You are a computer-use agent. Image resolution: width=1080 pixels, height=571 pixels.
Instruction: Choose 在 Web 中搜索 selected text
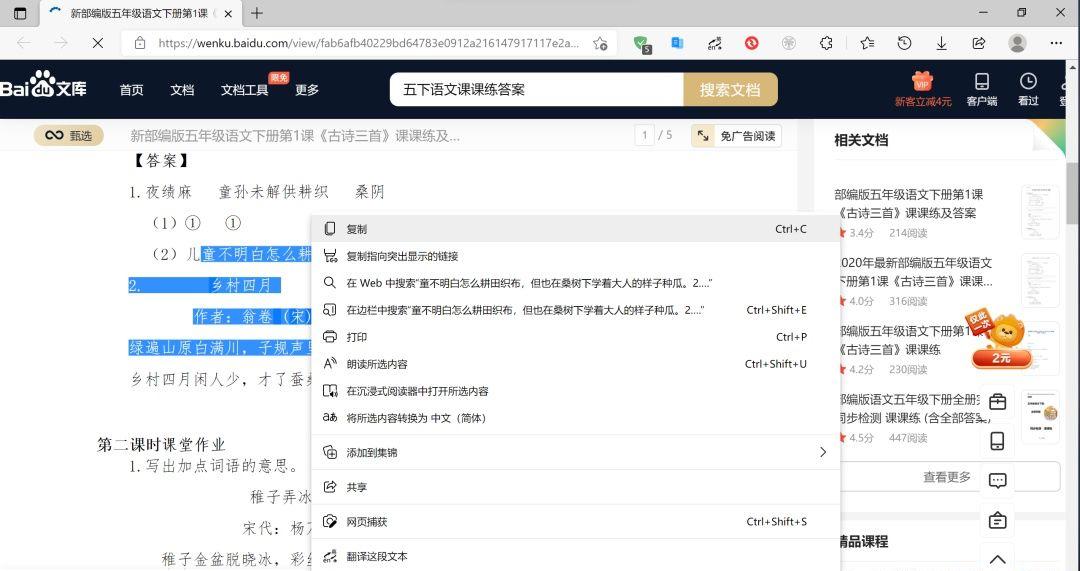pos(576,283)
